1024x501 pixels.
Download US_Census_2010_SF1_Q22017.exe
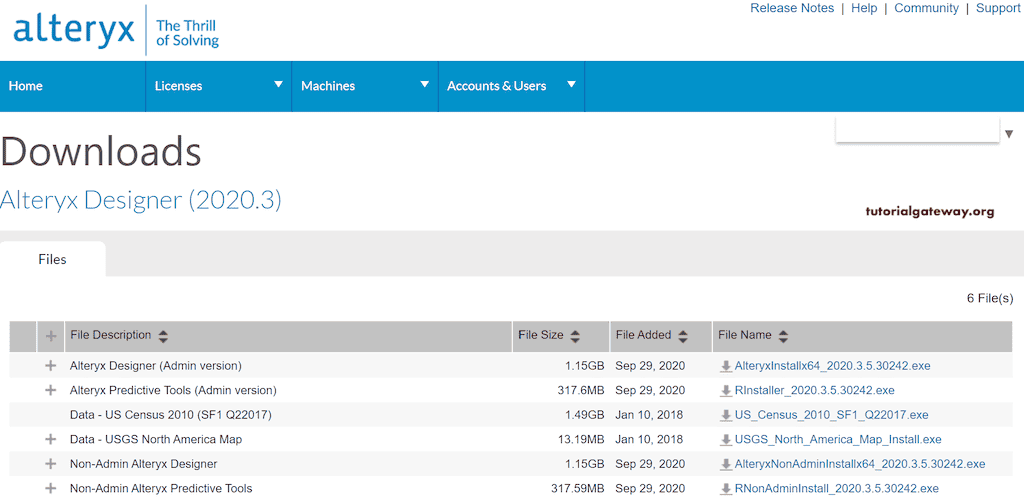pyautogui.click(x=831, y=415)
